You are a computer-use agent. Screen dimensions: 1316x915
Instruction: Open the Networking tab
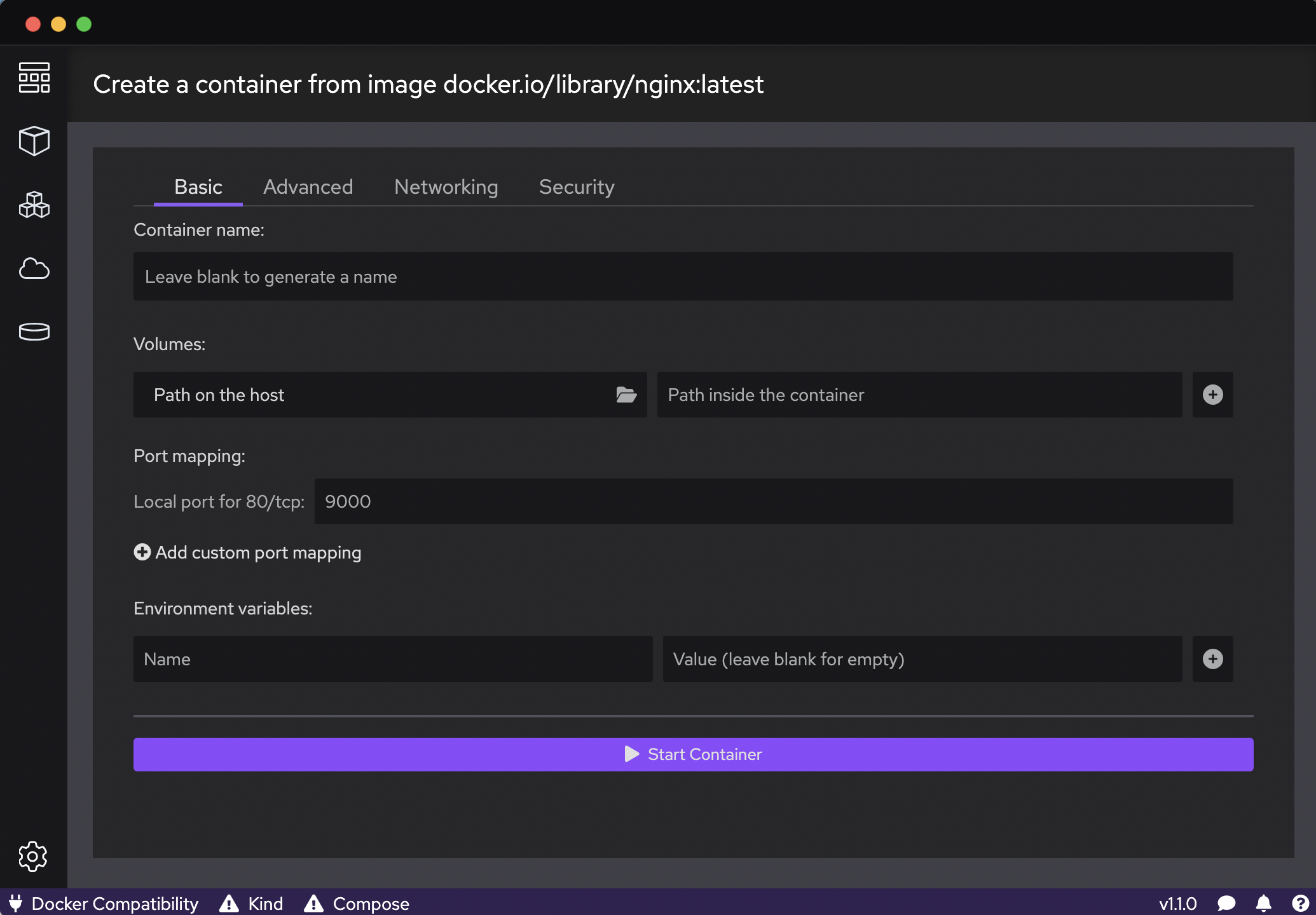point(446,187)
